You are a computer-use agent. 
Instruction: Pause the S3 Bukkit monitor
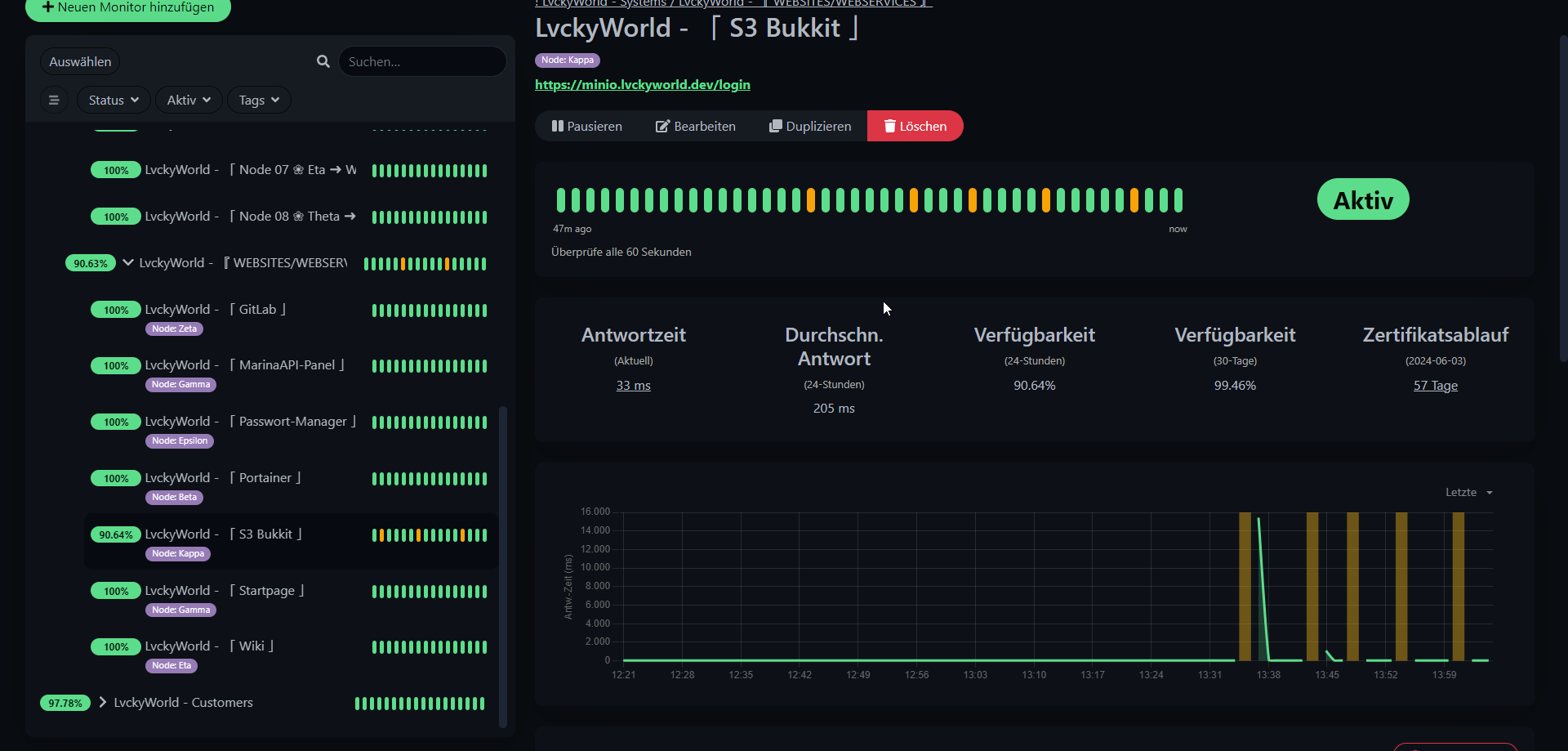(x=586, y=126)
